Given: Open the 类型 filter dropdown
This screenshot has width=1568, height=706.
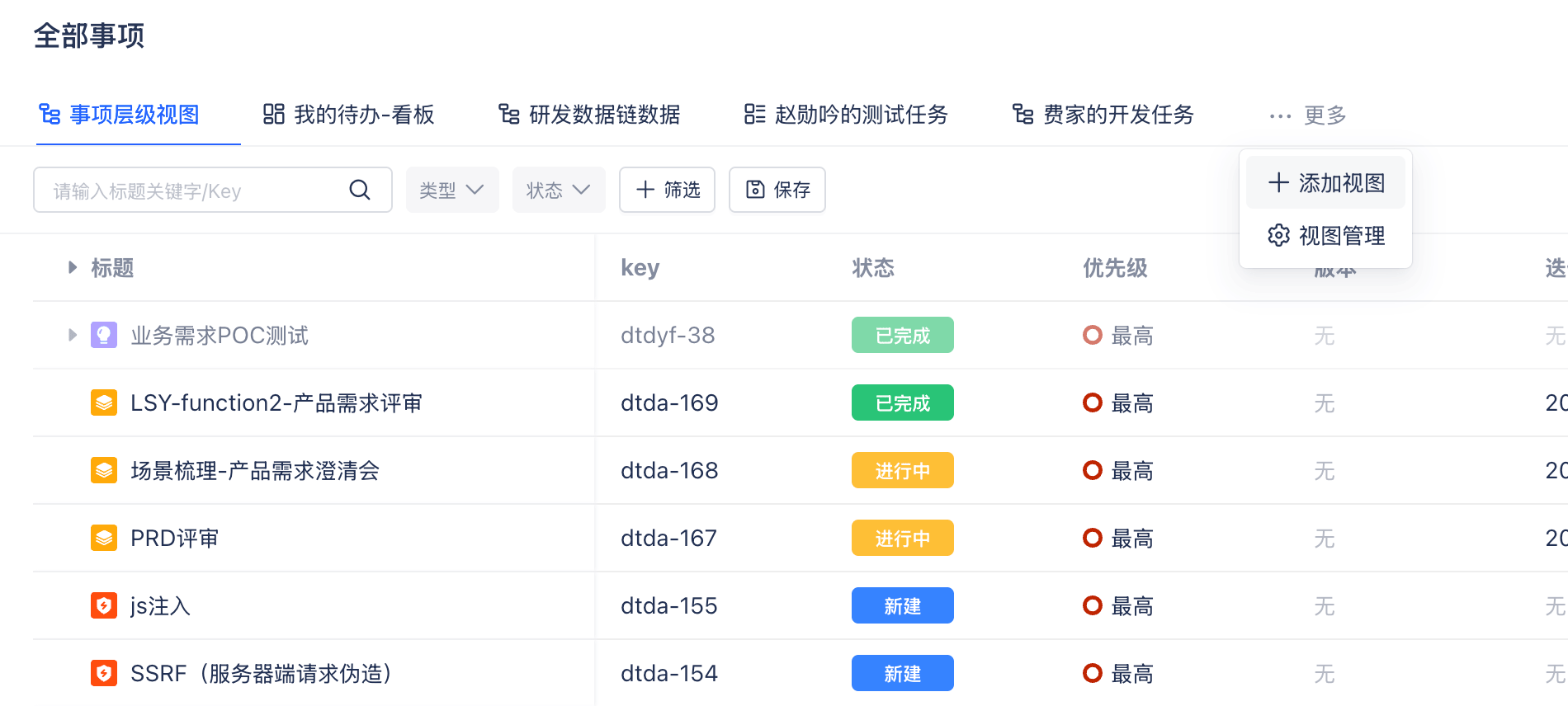Looking at the screenshot, I should pyautogui.click(x=451, y=190).
